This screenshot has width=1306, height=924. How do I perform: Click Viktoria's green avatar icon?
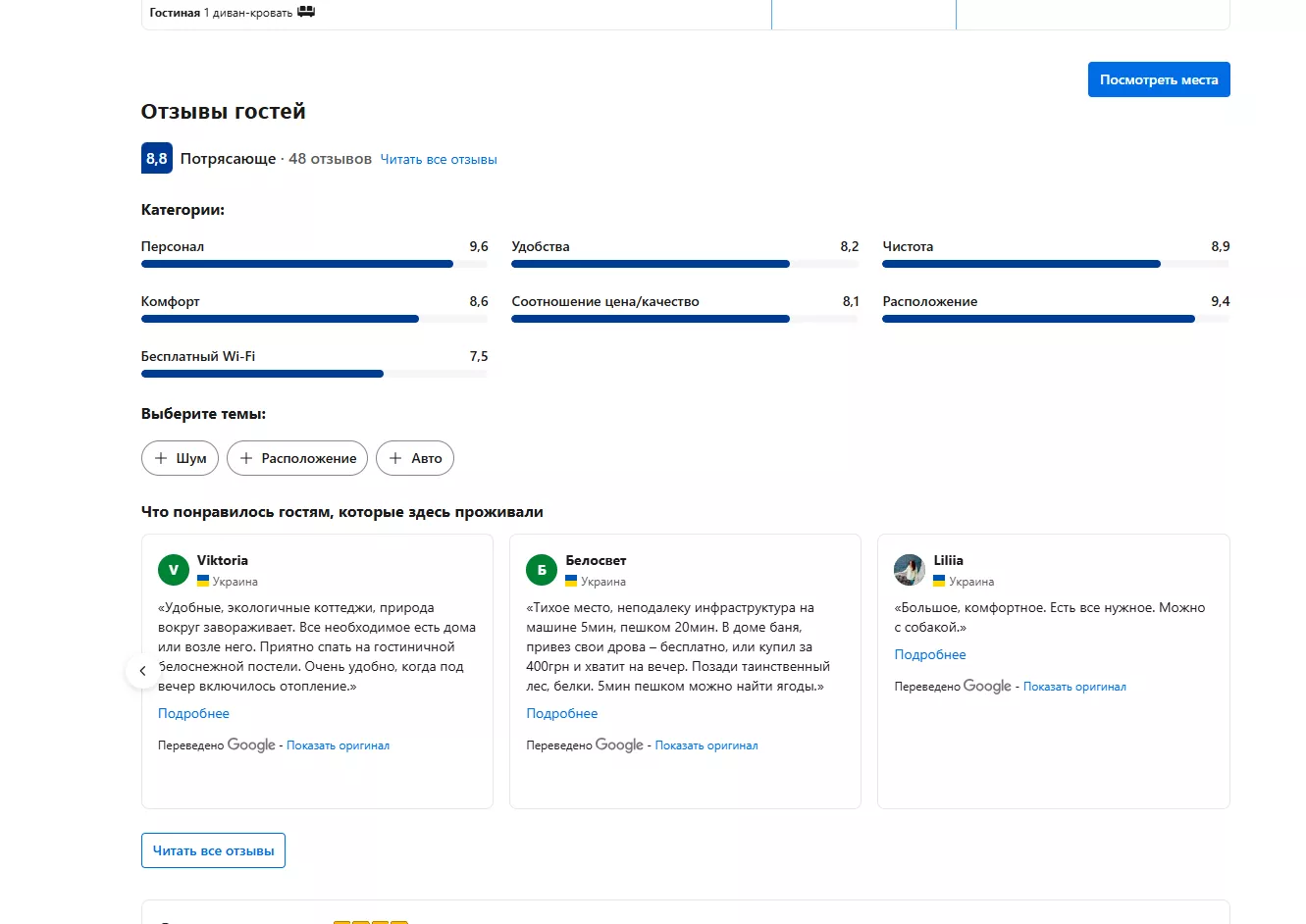[174, 570]
